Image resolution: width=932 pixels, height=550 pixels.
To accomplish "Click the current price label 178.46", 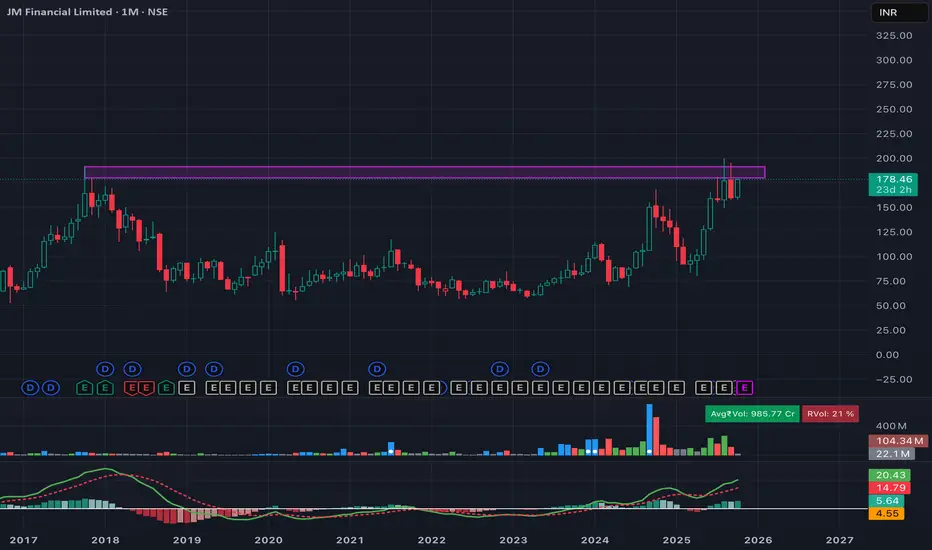I will pyautogui.click(x=893, y=179).
